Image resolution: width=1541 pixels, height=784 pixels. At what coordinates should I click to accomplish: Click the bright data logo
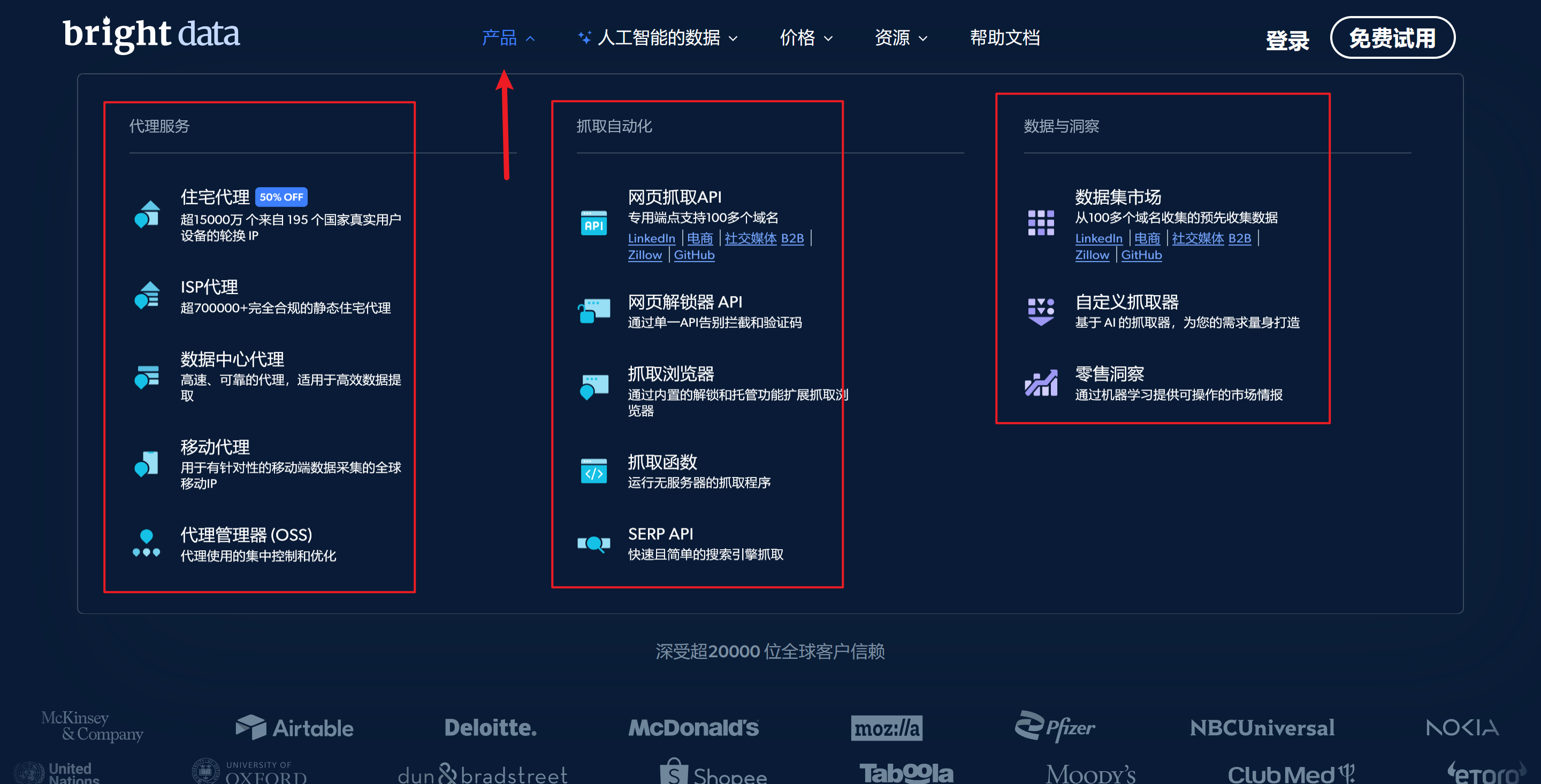pos(151,35)
